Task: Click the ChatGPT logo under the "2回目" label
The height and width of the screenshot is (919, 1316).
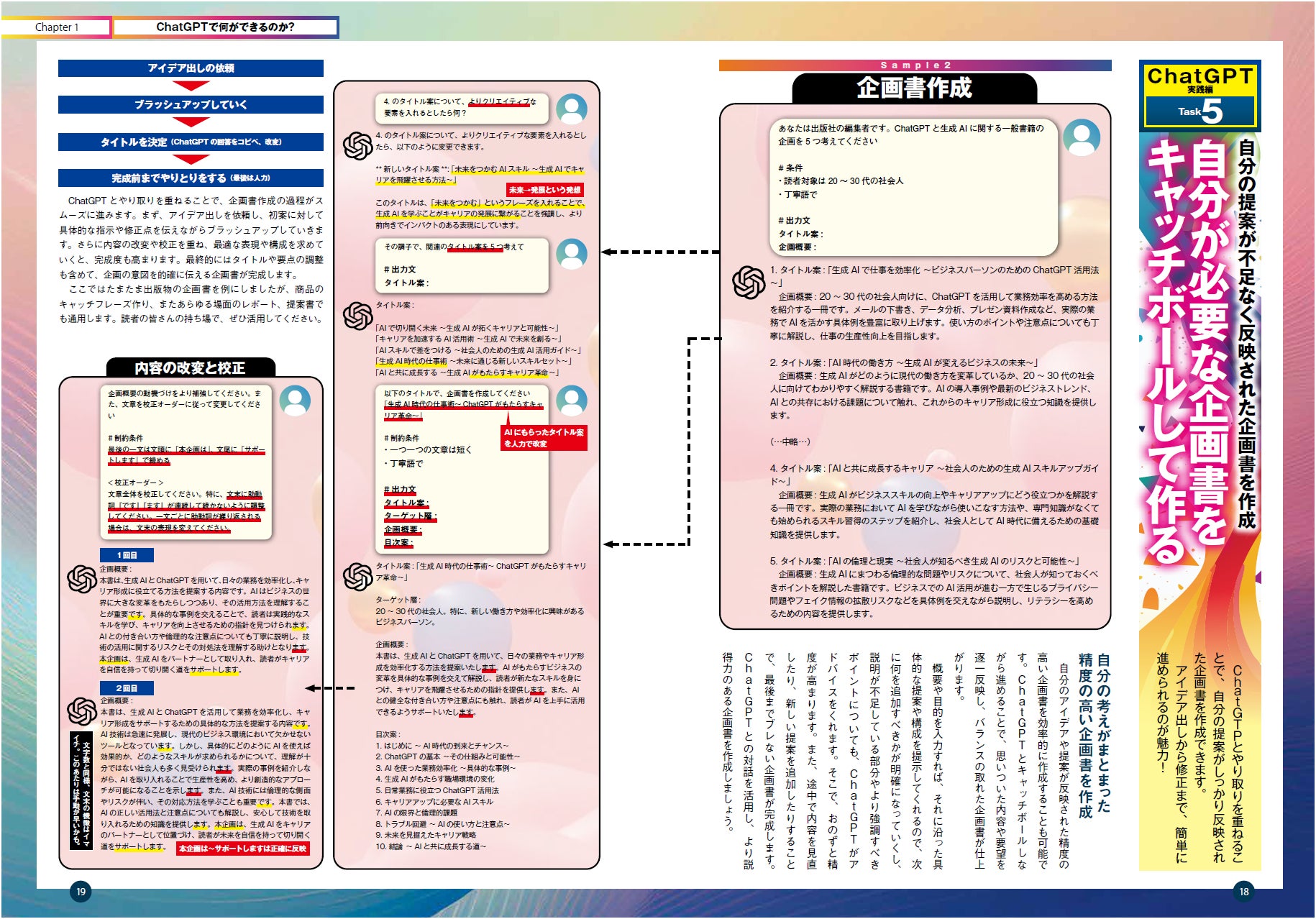Action: pos(82,711)
